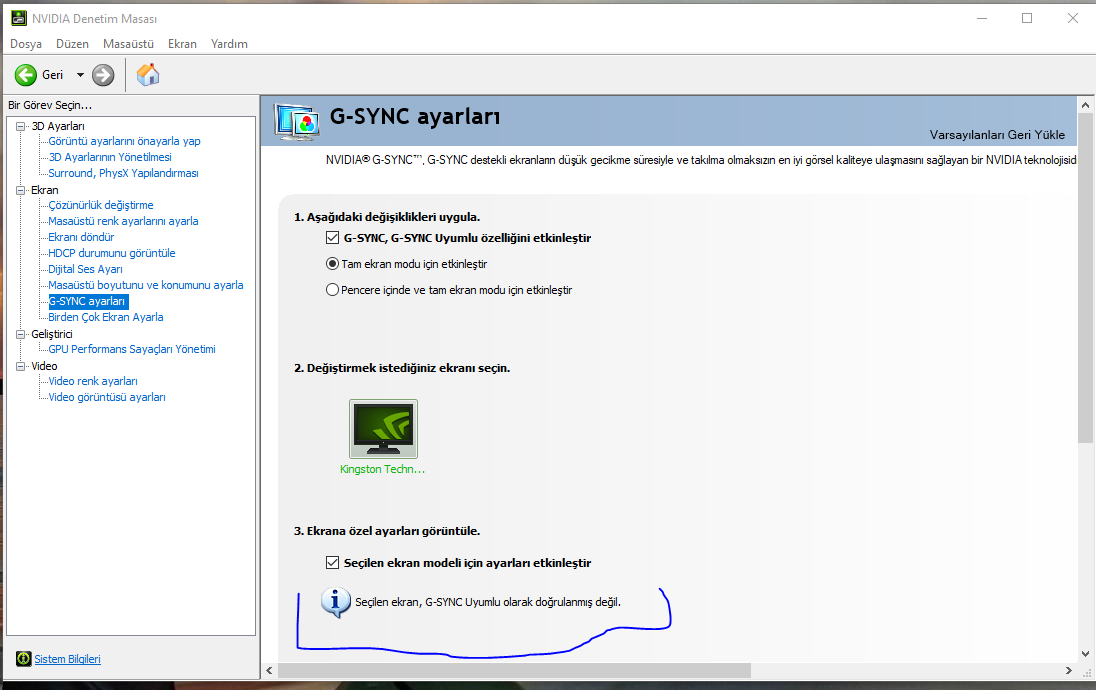Viewport: 1096px width, 690px height.
Task: Open Ekranı döndür
Action: (81, 238)
